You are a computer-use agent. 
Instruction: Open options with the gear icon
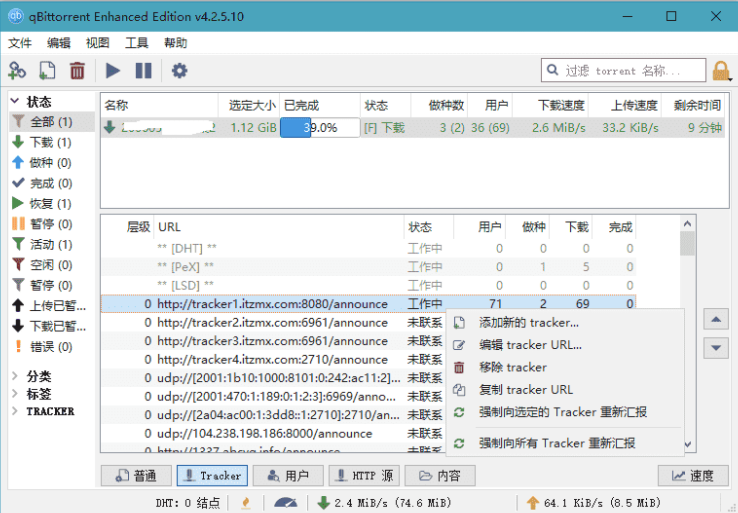179,71
